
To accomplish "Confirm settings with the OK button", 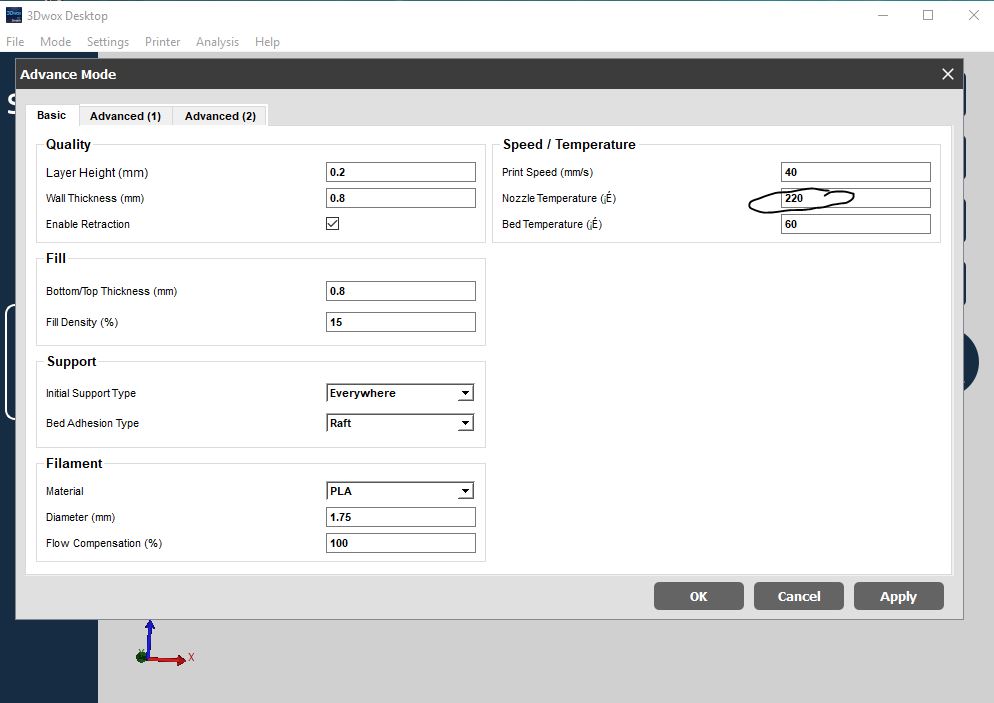I will [x=699, y=597].
